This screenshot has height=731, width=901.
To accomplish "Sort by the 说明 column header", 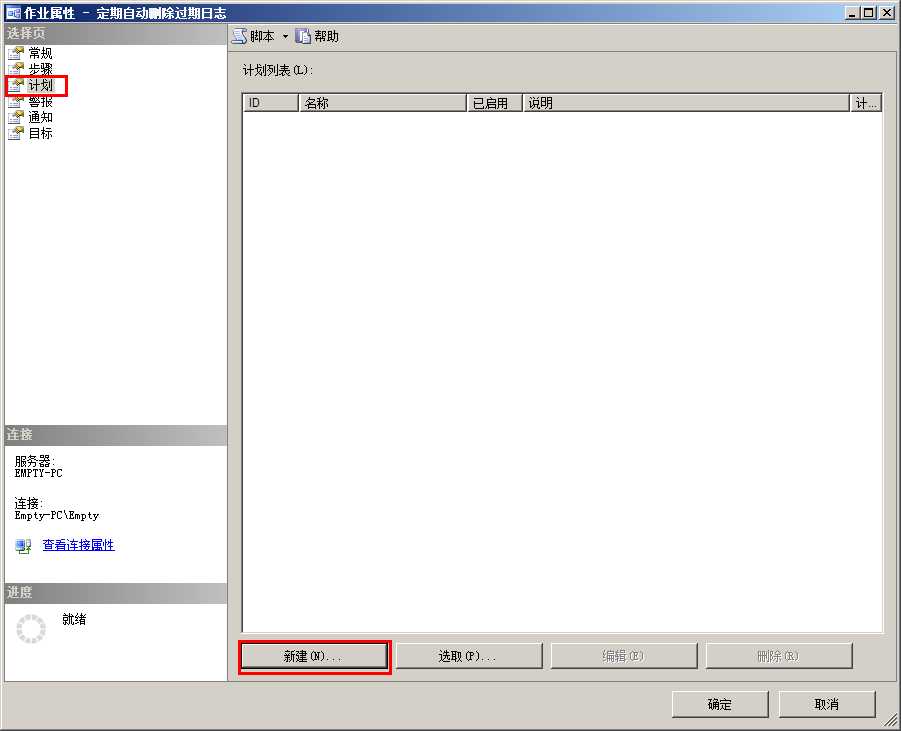I will click(686, 103).
